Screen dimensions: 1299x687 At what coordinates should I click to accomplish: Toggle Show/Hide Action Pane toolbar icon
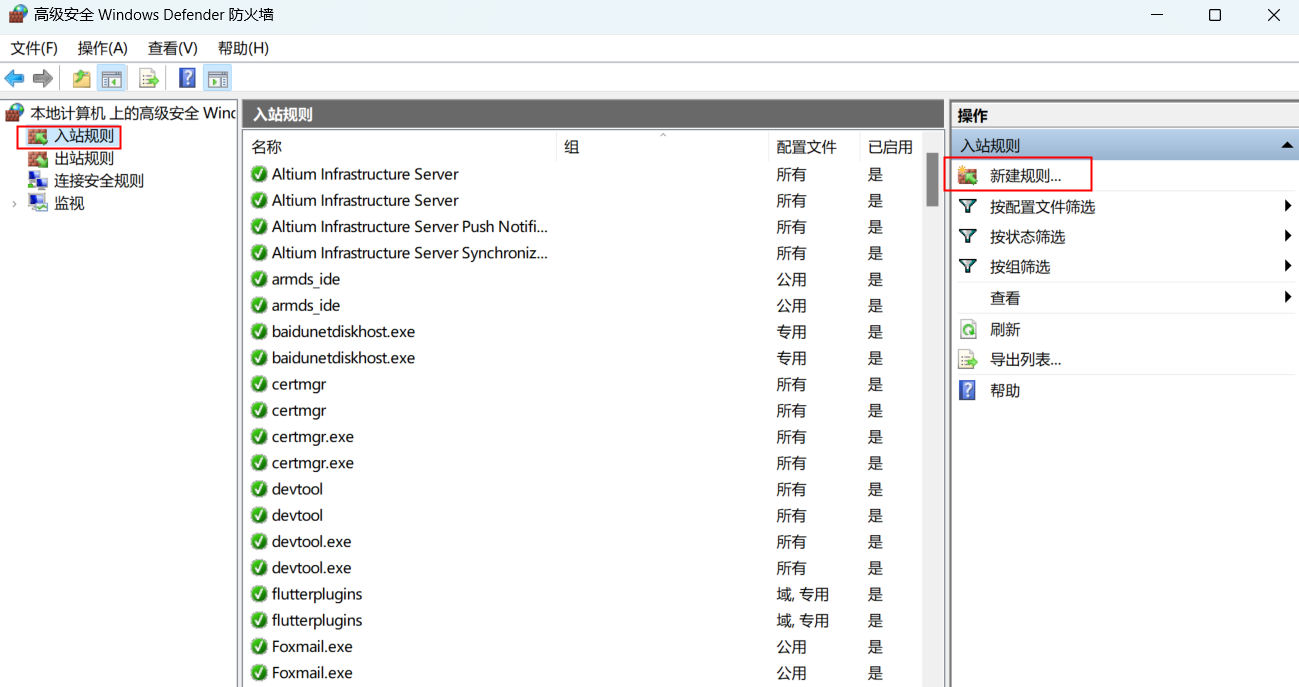[x=217, y=78]
